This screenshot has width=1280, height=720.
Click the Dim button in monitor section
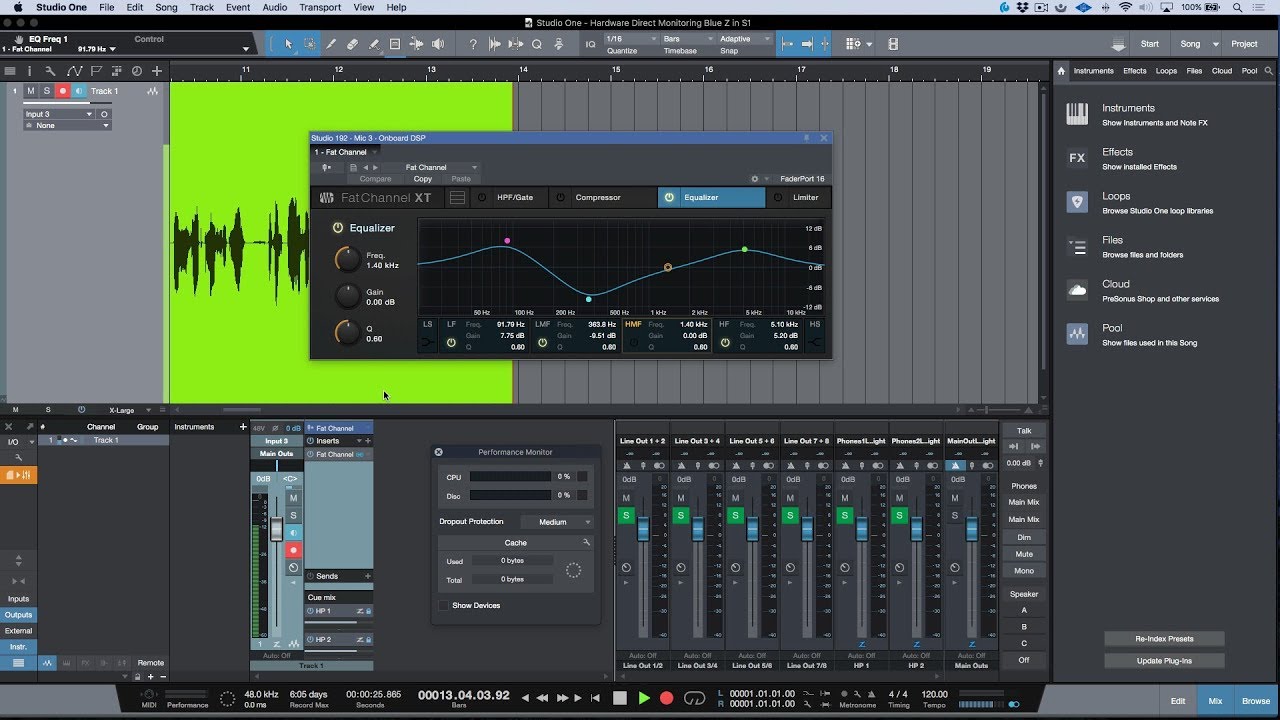[1024, 537]
